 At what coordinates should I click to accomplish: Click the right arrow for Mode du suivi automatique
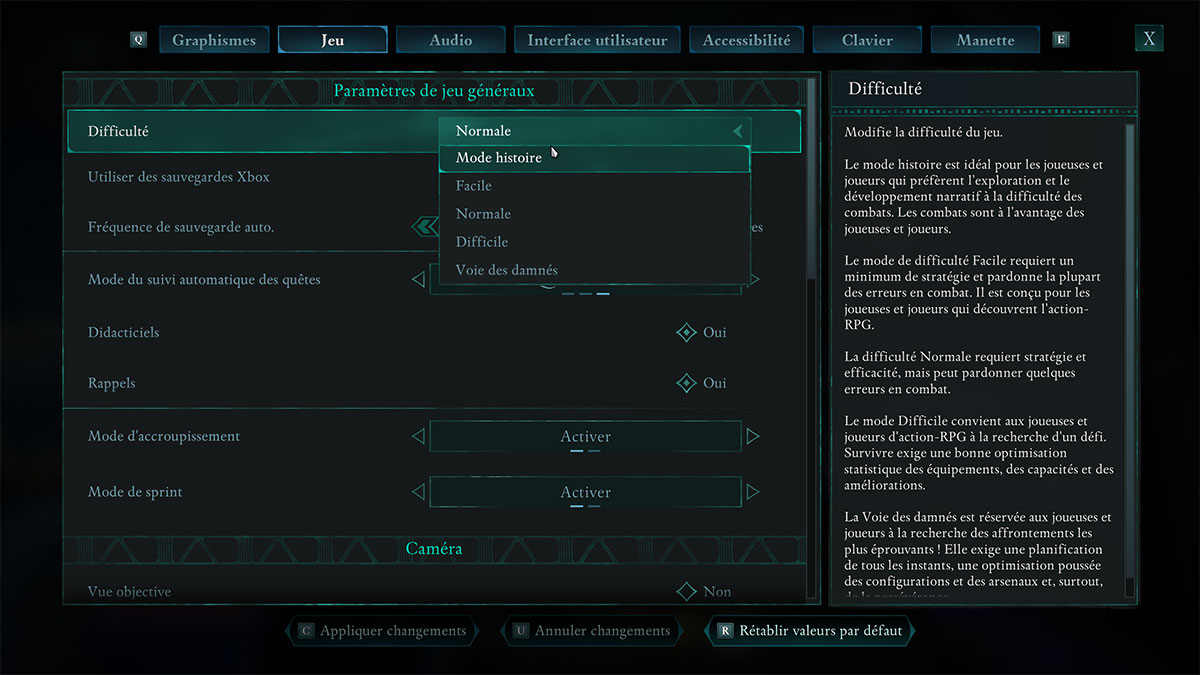(753, 280)
